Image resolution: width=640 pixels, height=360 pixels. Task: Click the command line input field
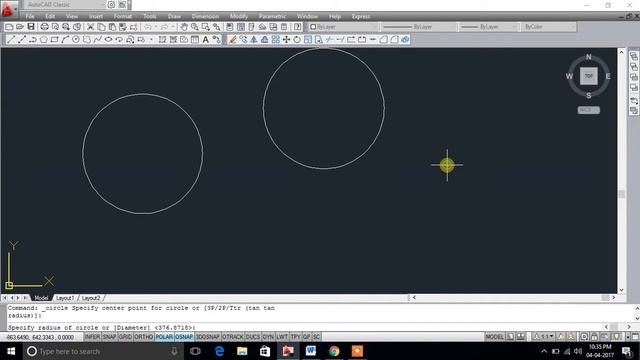[304, 327]
